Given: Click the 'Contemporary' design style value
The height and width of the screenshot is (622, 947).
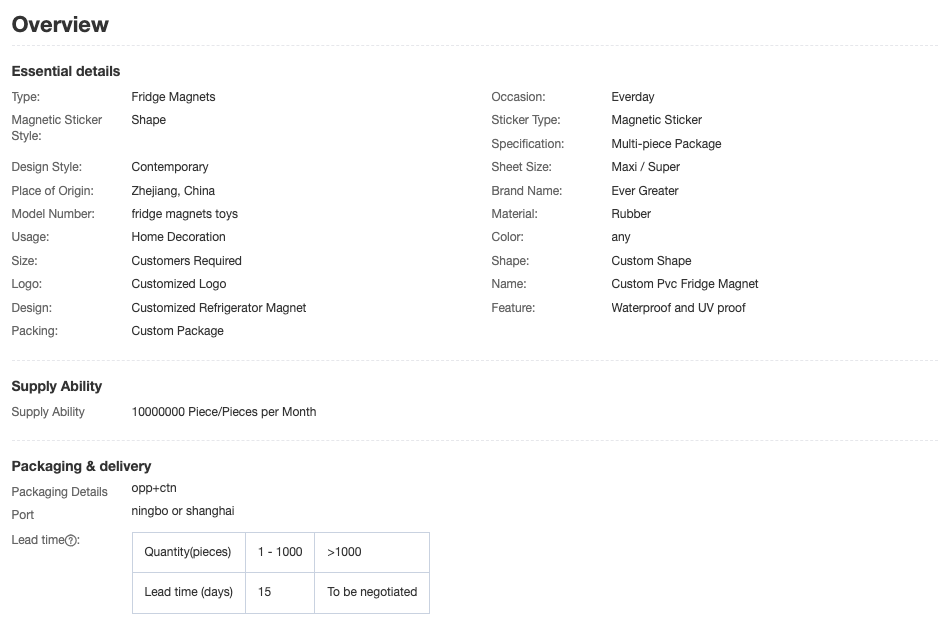Looking at the screenshot, I should click(x=170, y=167).
